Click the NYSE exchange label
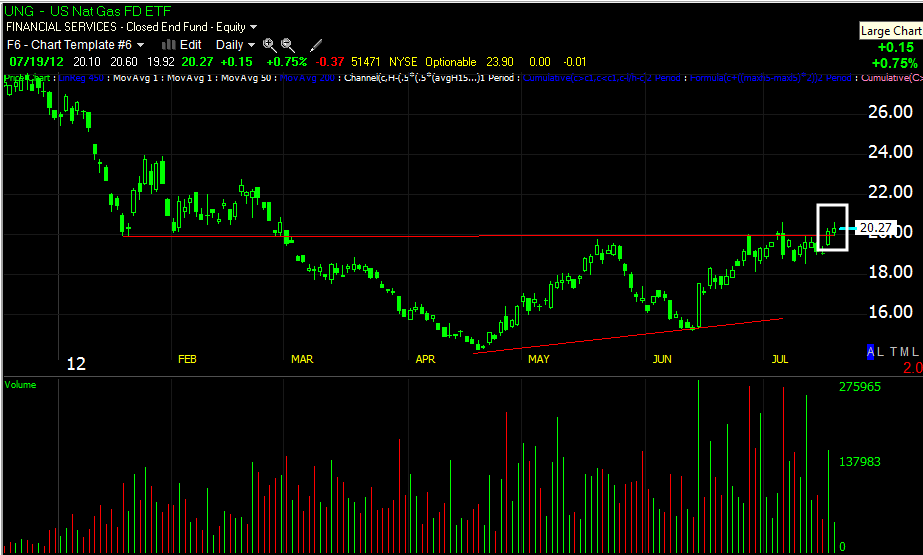Viewport: 923px width, 555px height. 403,62
